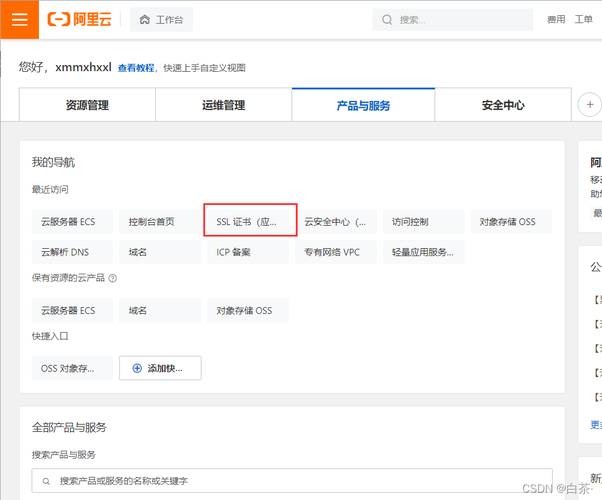Open the ICP 备案 shortcut

point(248,252)
